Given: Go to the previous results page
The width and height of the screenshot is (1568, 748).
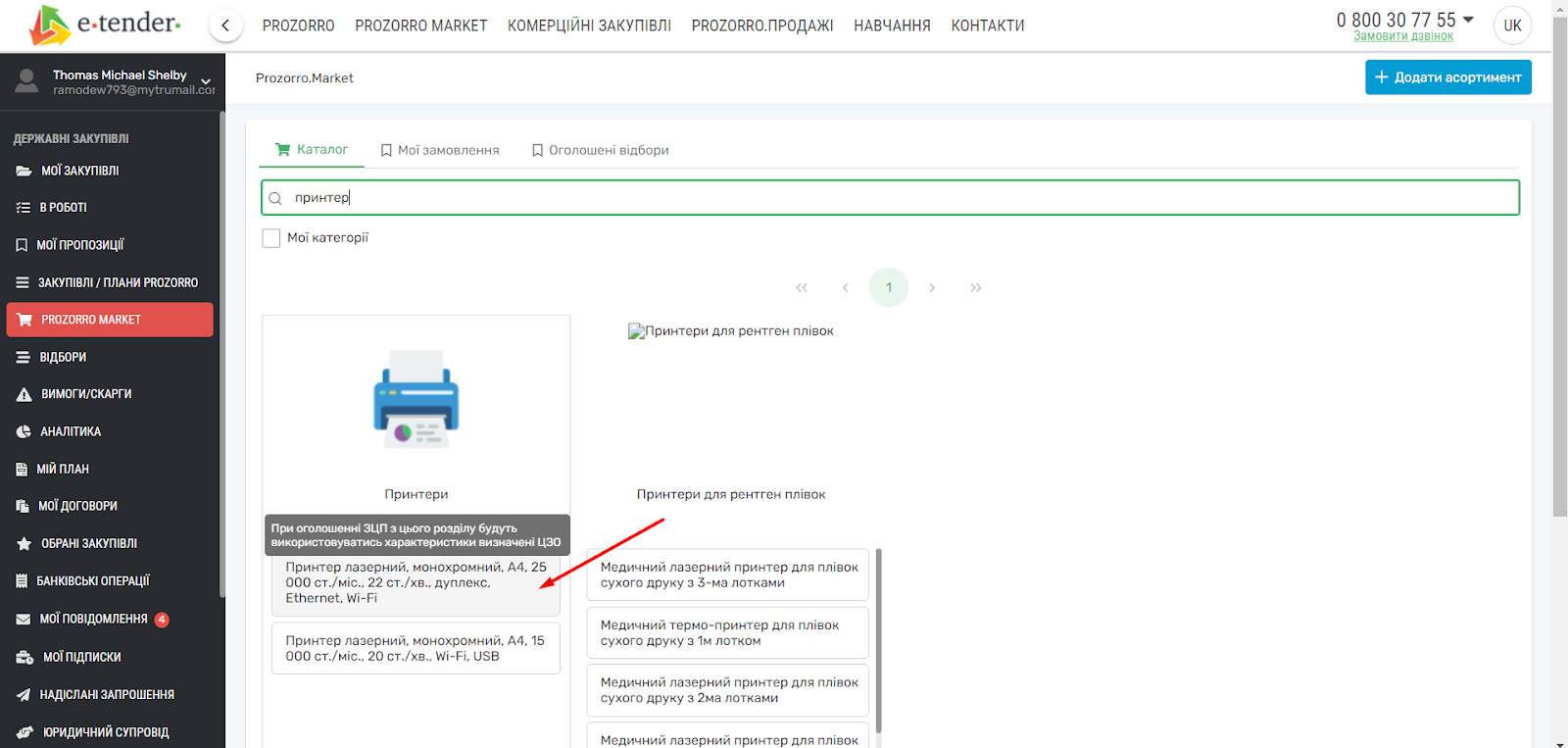Looking at the screenshot, I should point(845,287).
